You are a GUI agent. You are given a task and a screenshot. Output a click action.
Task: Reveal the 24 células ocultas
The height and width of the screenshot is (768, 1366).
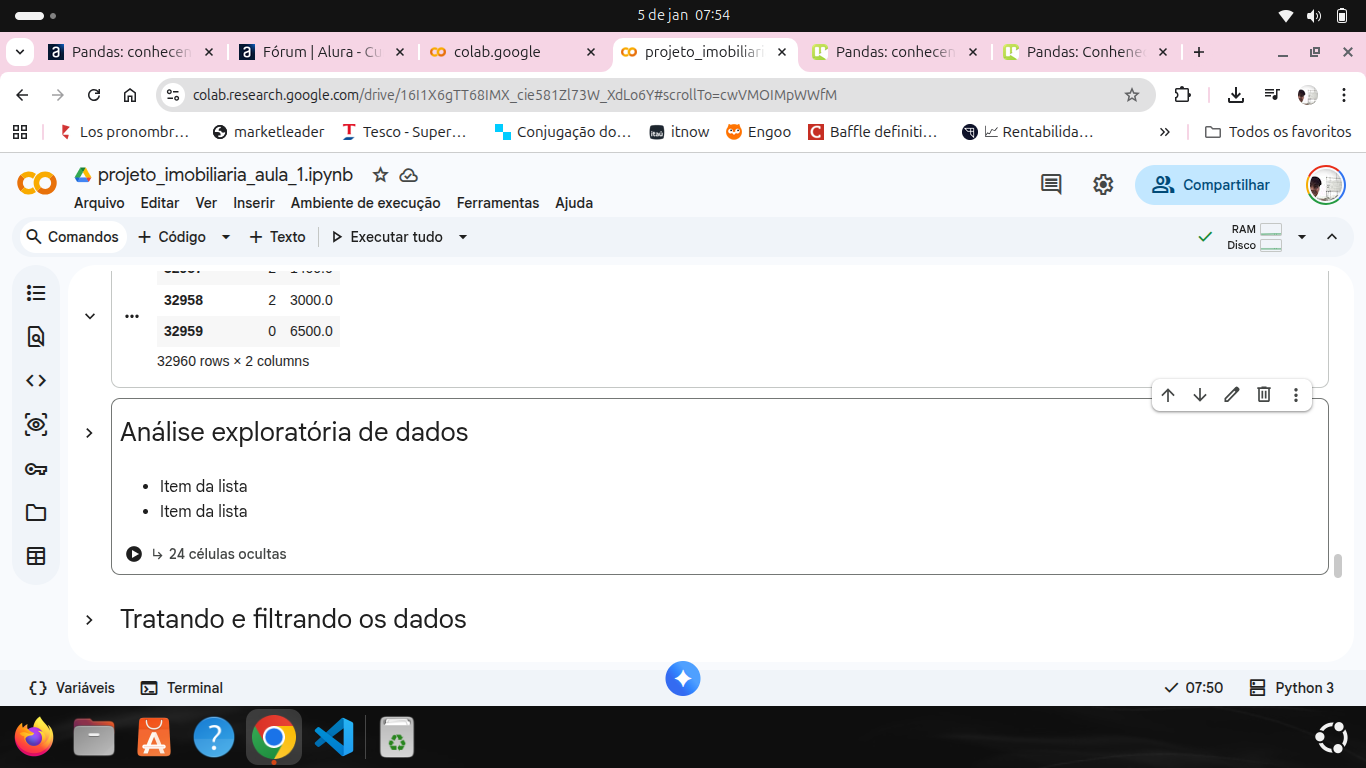(x=227, y=553)
